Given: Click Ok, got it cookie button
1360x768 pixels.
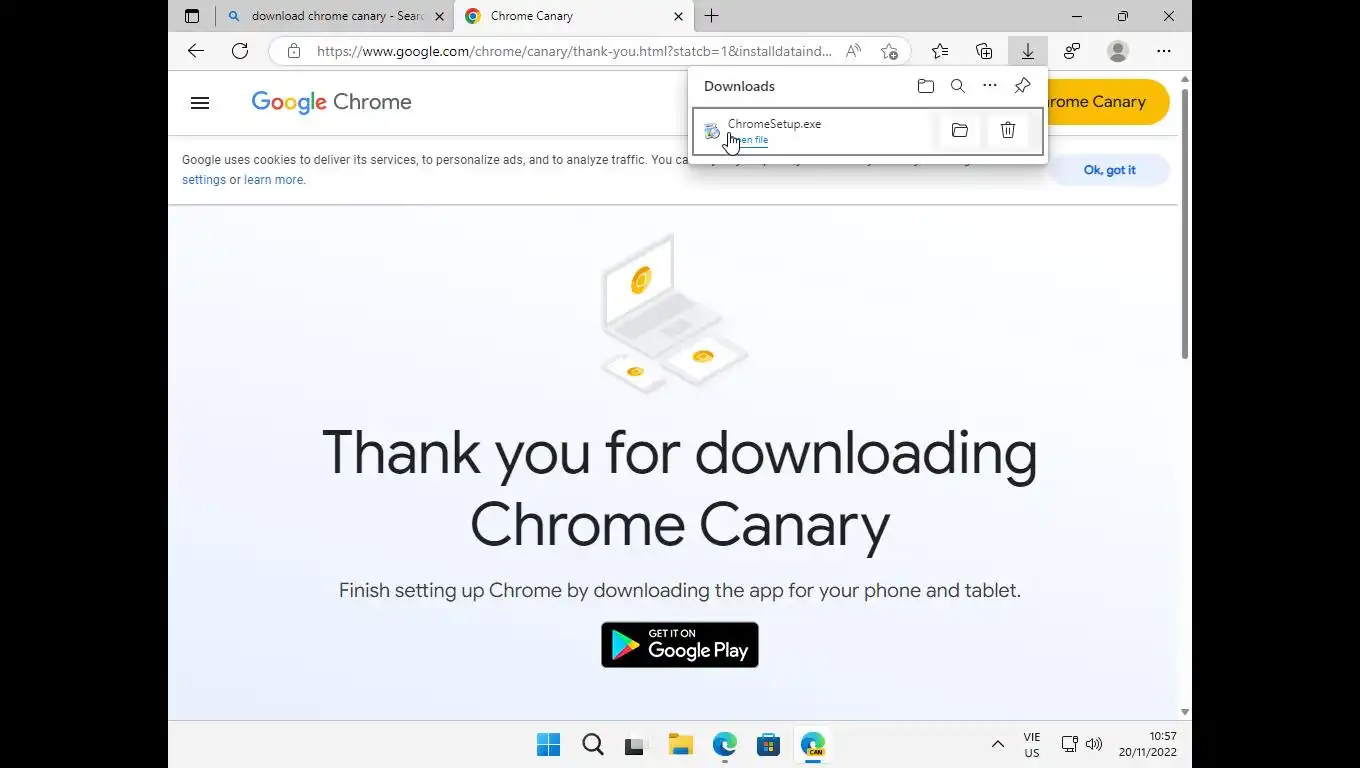Looking at the screenshot, I should [1109, 170].
